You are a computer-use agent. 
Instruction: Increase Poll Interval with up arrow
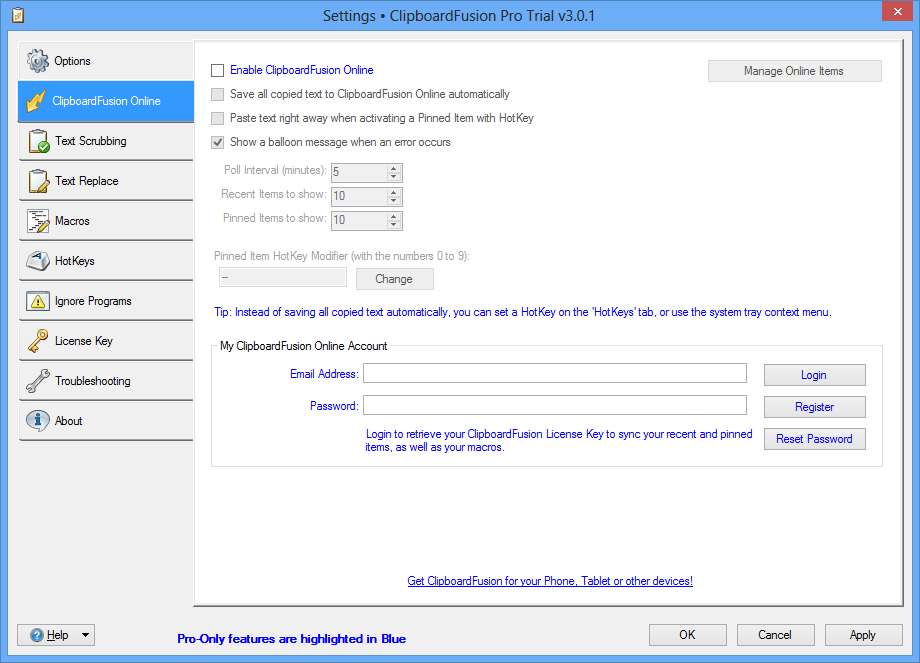click(394, 168)
